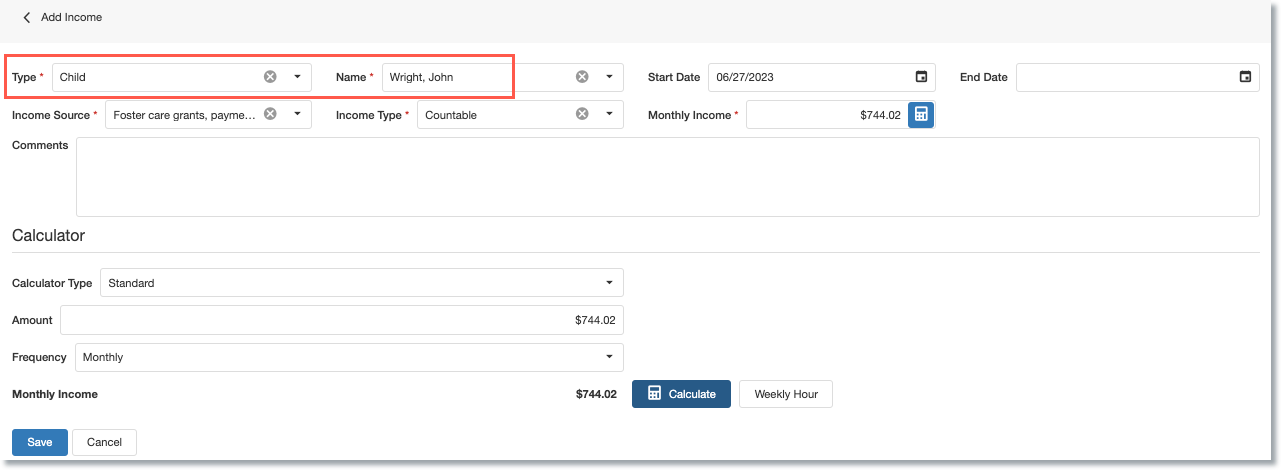Screen dimensions: 1281x470
Task: Open calculator icon beside Monthly Income
Action: tap(921, 115)
